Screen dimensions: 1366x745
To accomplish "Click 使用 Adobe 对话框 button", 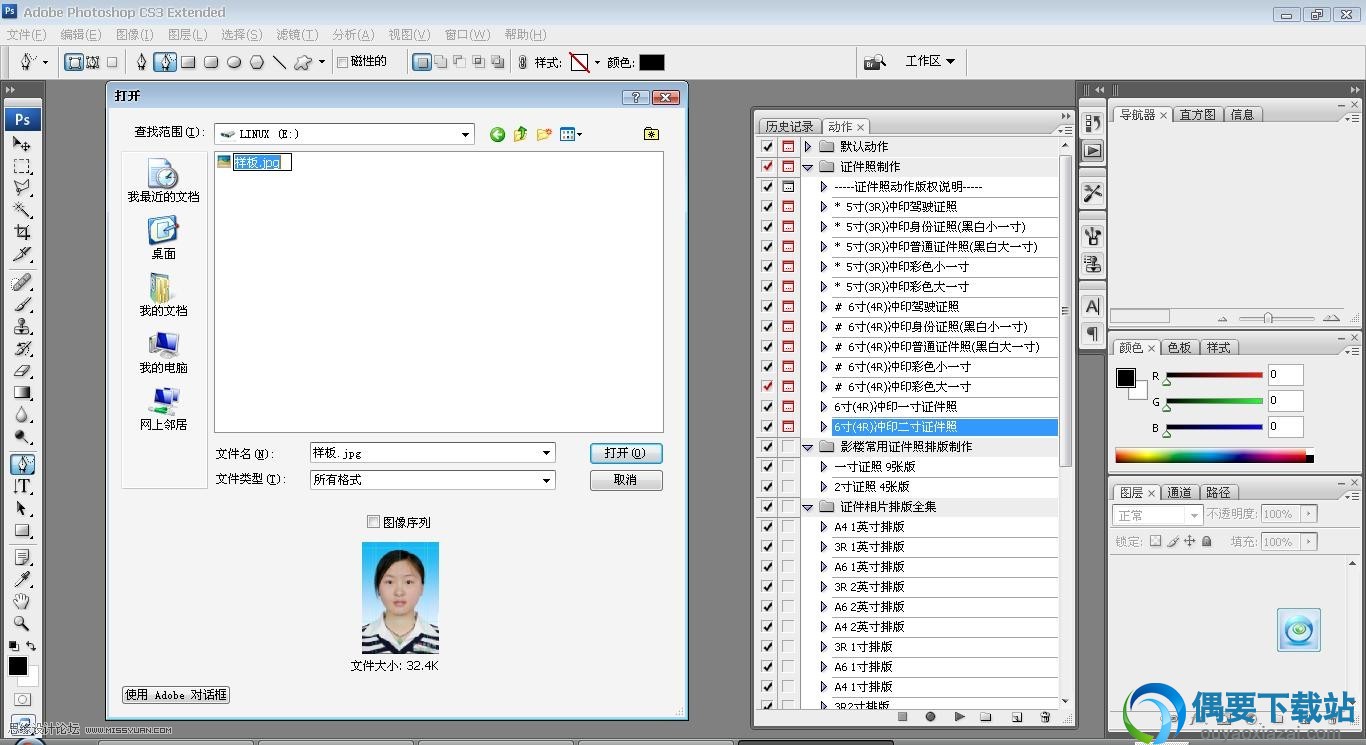I will (x=176, y=694).
